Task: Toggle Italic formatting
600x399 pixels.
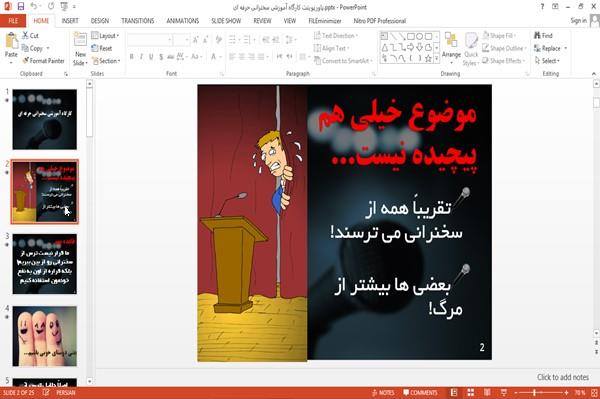Action: coord(141,57)
